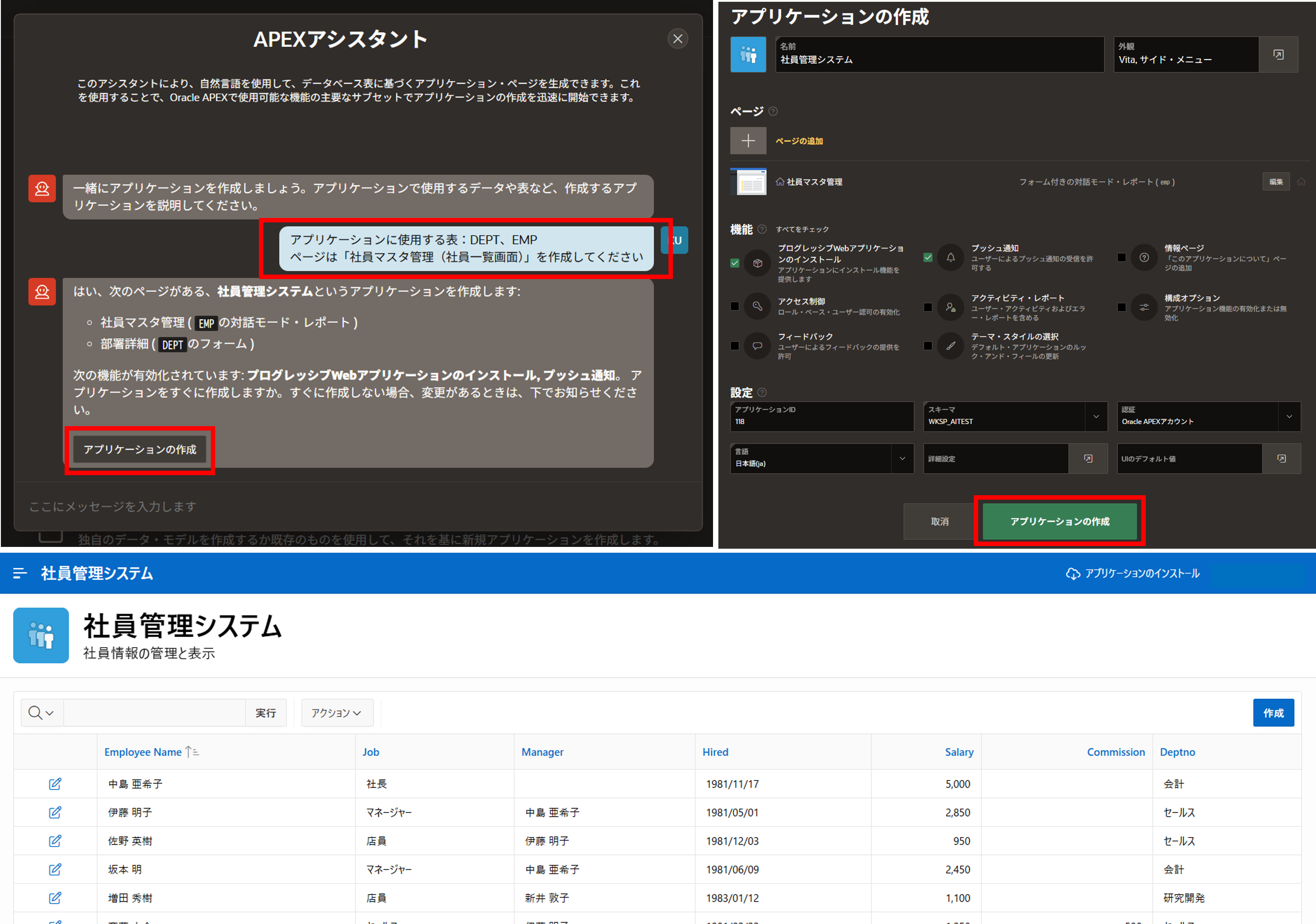
Task: Open the アクション menu dropdown
Action: 336,712
